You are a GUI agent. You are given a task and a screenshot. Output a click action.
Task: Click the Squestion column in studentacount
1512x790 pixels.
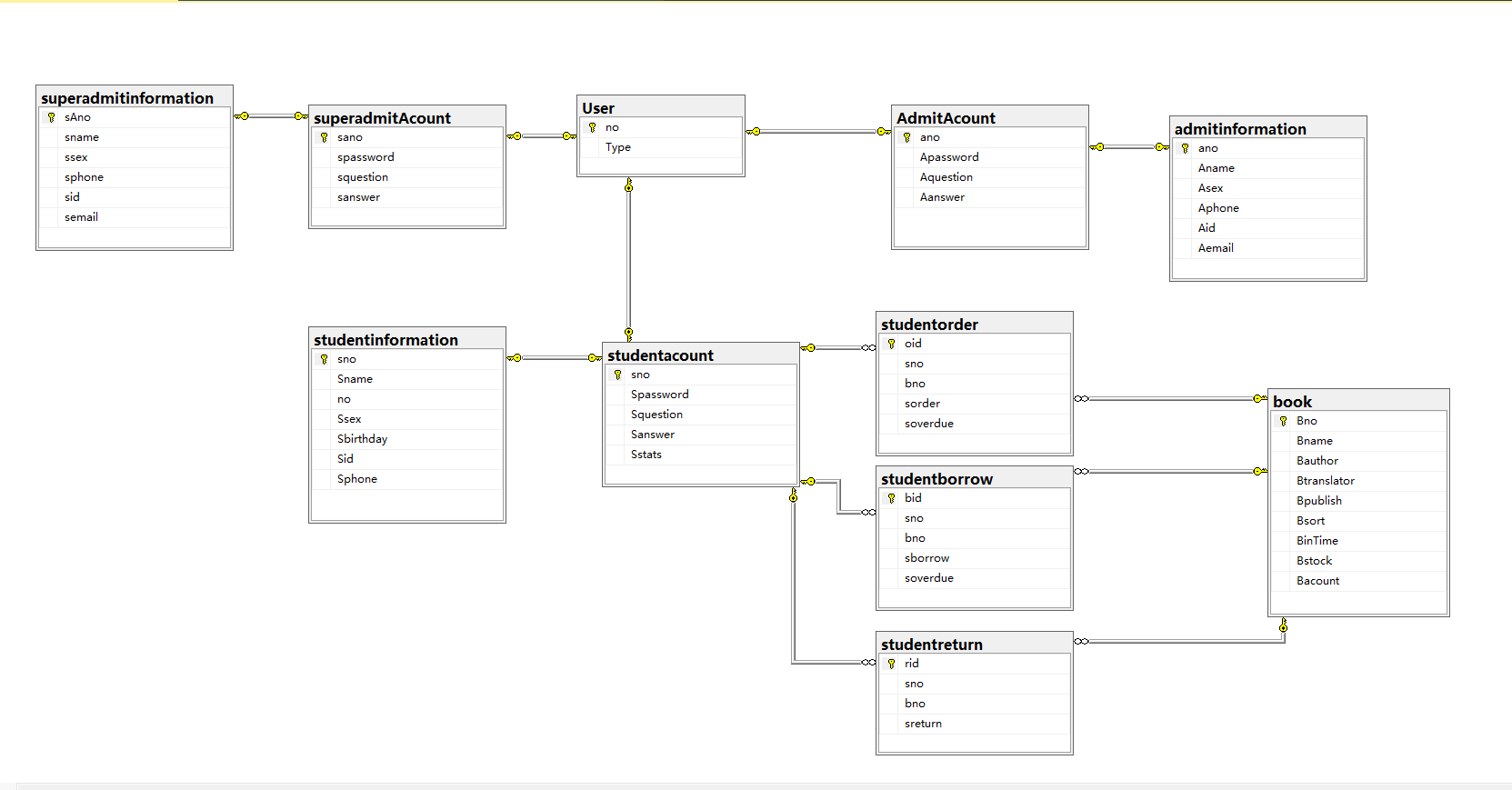[x=701, y=415]
